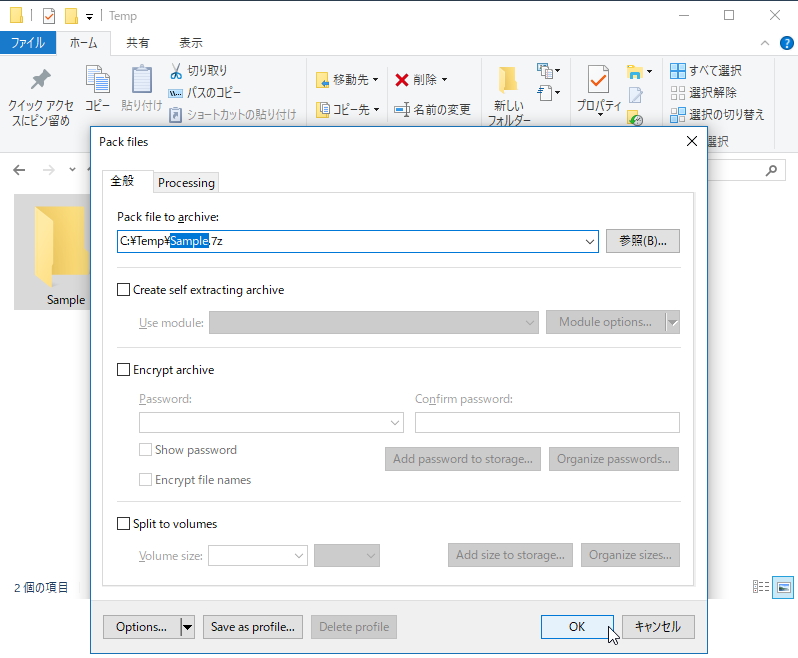798x658 pixels.
Task: Click the New folder (新しいフォルダー) icon
Action: (x=508, y=80)
